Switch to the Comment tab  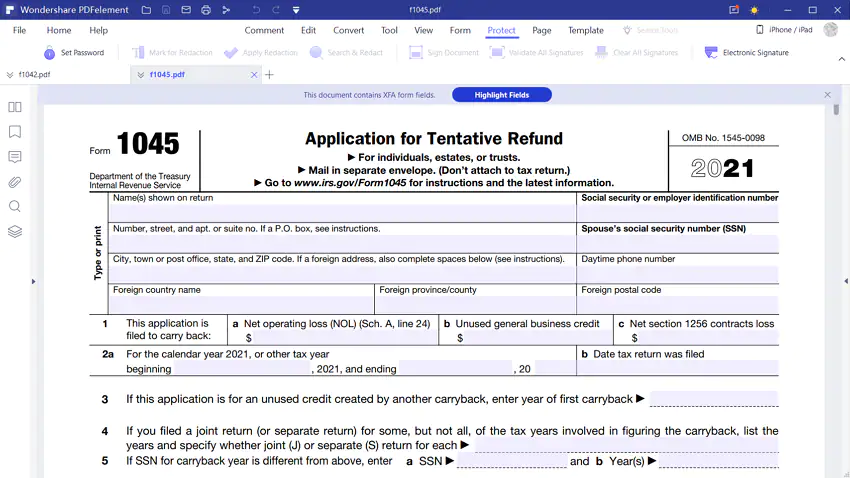(264, 30)
